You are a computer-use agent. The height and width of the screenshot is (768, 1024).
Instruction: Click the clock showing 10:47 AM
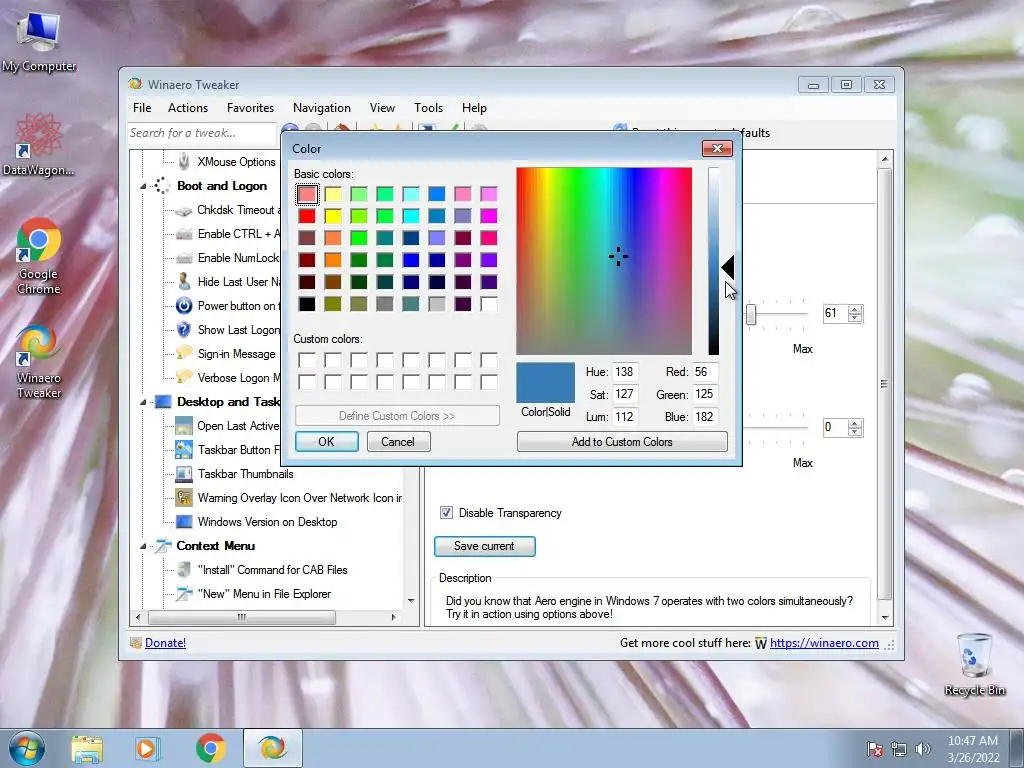point(972,741)
